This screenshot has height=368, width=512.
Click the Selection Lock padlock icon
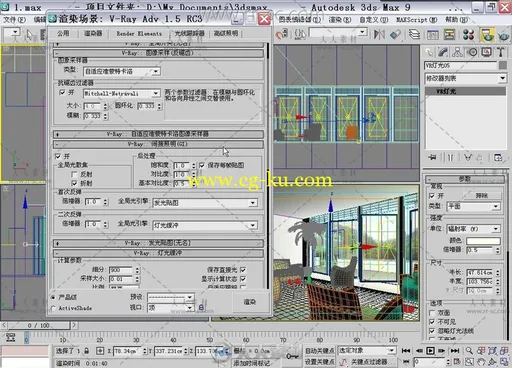87,351
